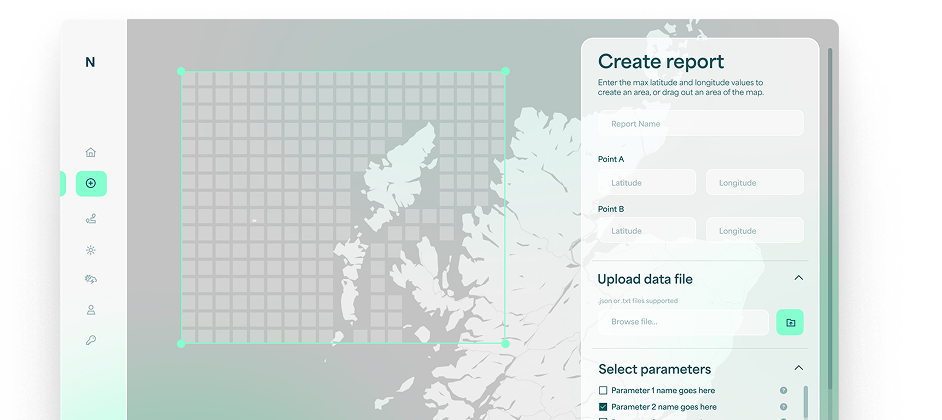Image resolution: width=942 pixels, height=420 pixels.
Task: Click the top-right corner handle of the map selection
Action: pos(505,71)
